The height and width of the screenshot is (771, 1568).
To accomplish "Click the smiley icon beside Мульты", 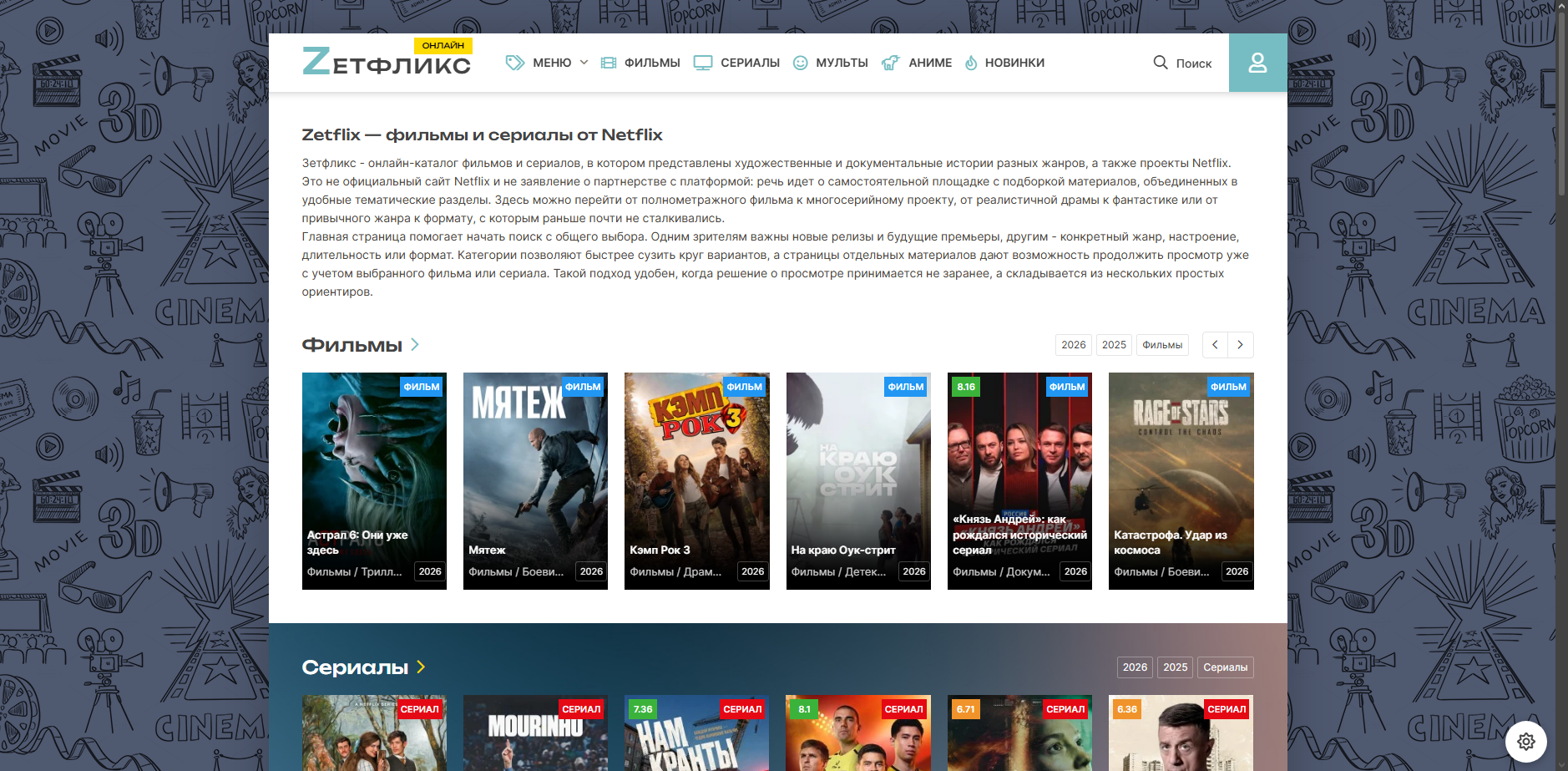I will (800, 63).
